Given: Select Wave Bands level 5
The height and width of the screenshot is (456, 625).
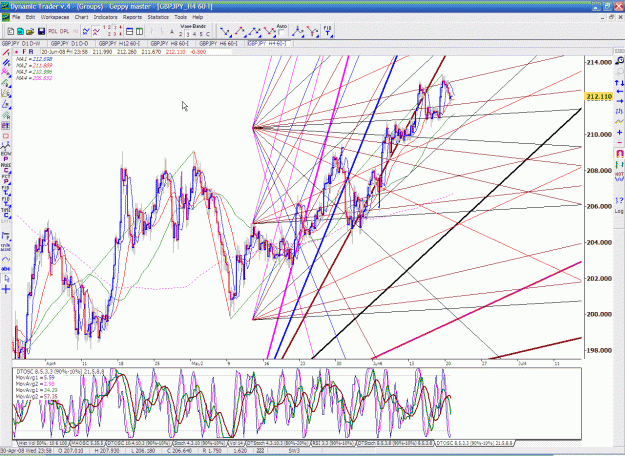Looking at the screenshot, I should click(201, 34).
